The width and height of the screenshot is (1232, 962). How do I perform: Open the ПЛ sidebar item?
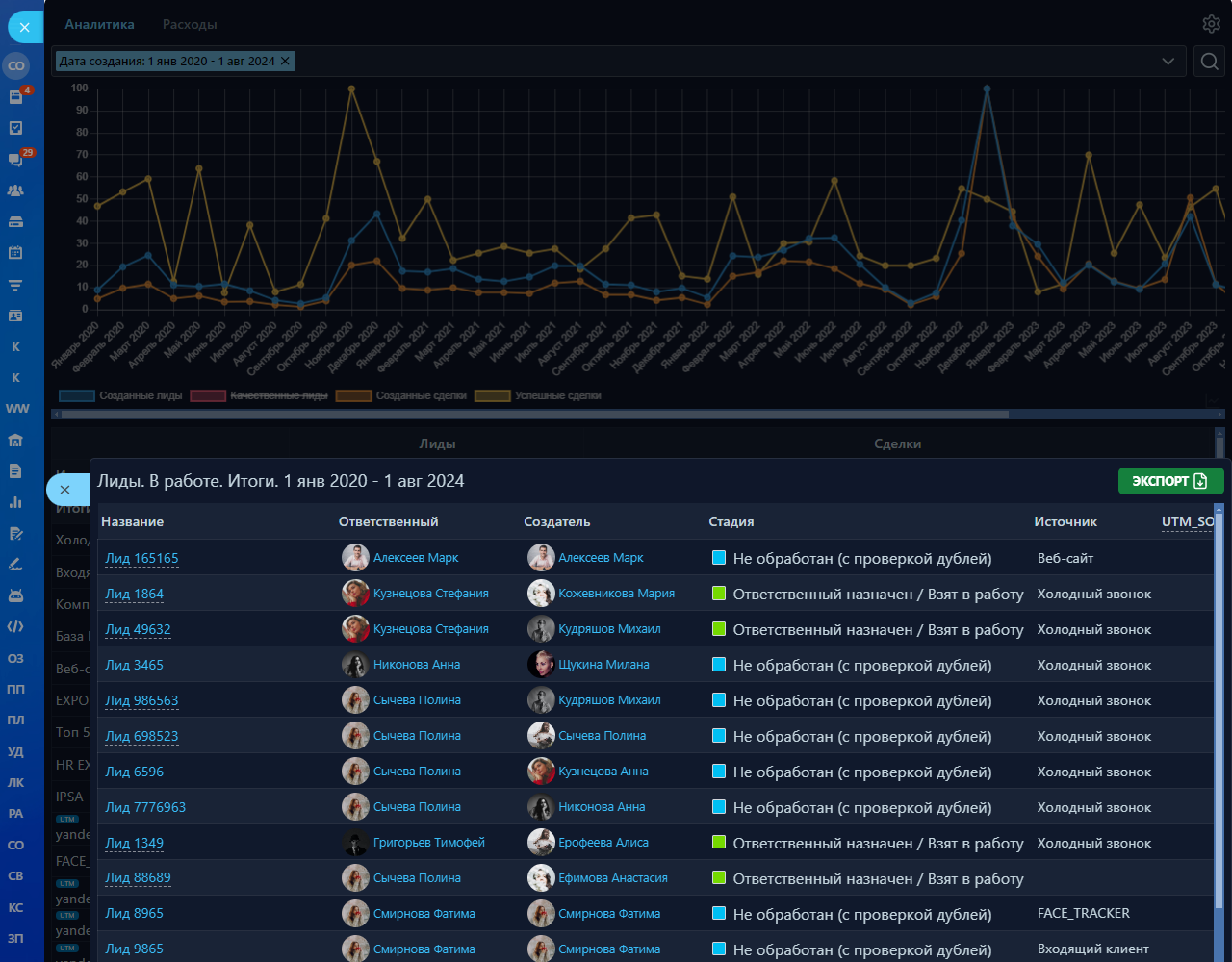click(x=15, y=721)
